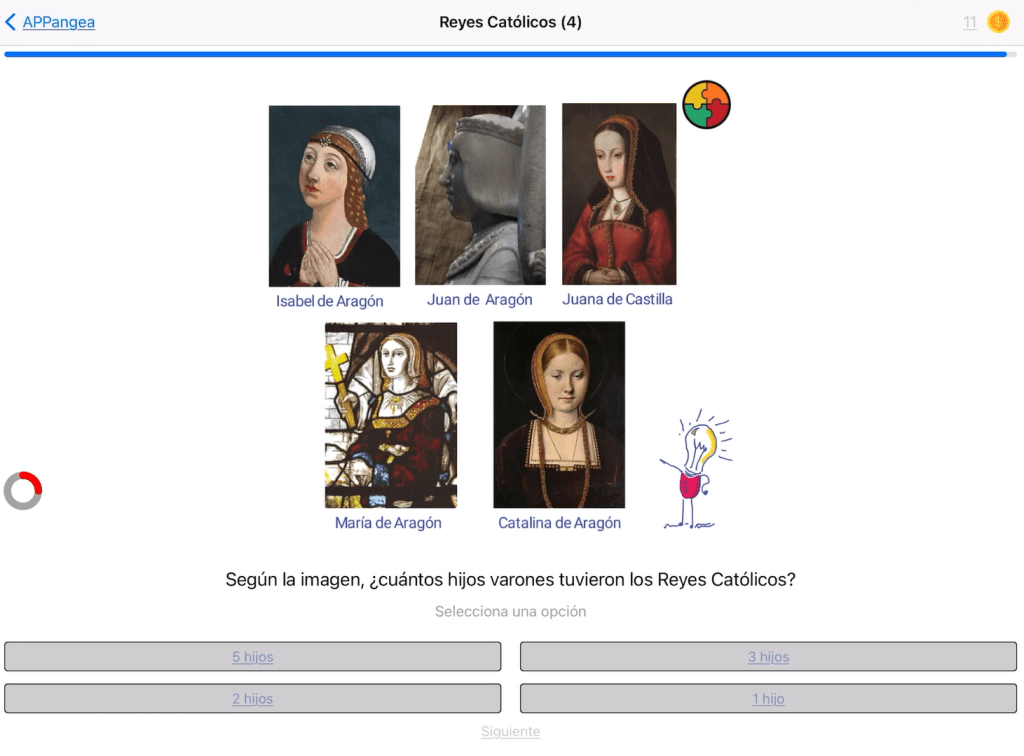This screenshot has width=1024, height=756.
Task: Select the "1 hijo" answer option
Action: click(768, 699)
